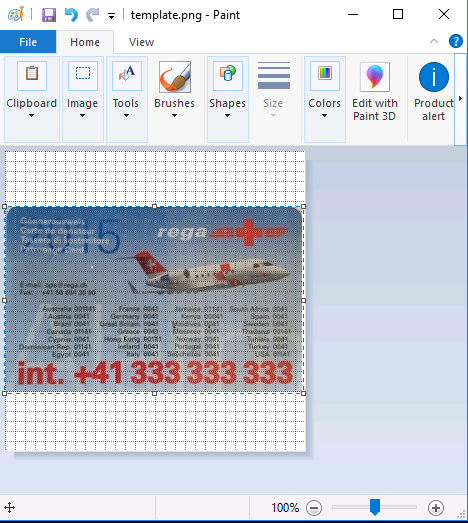
Task: Select the Brushes tool icon
Action: [175, 77]
